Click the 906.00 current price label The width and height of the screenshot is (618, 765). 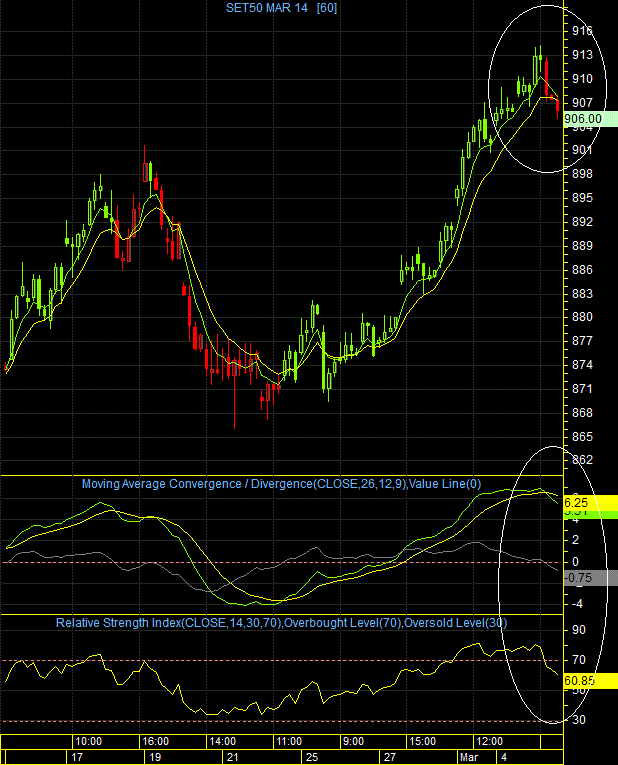pyautogui.click(x=591, y=119)
